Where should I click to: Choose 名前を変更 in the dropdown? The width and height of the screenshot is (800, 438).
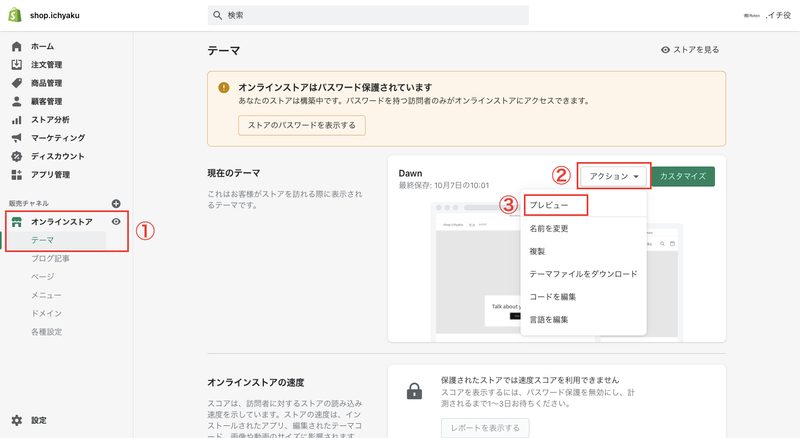549,228
